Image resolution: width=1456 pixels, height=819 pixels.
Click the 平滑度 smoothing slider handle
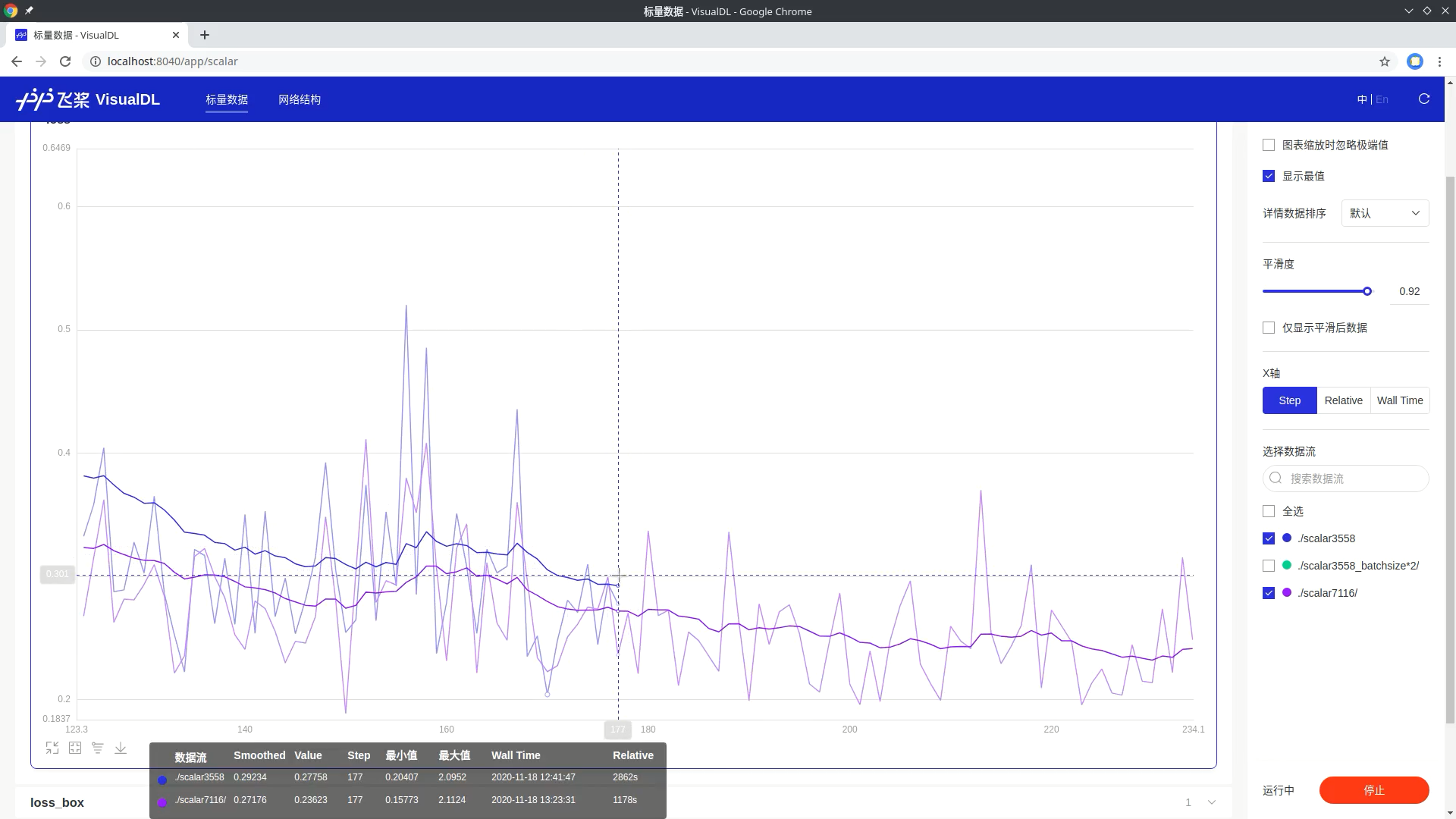coord(1367,291)
